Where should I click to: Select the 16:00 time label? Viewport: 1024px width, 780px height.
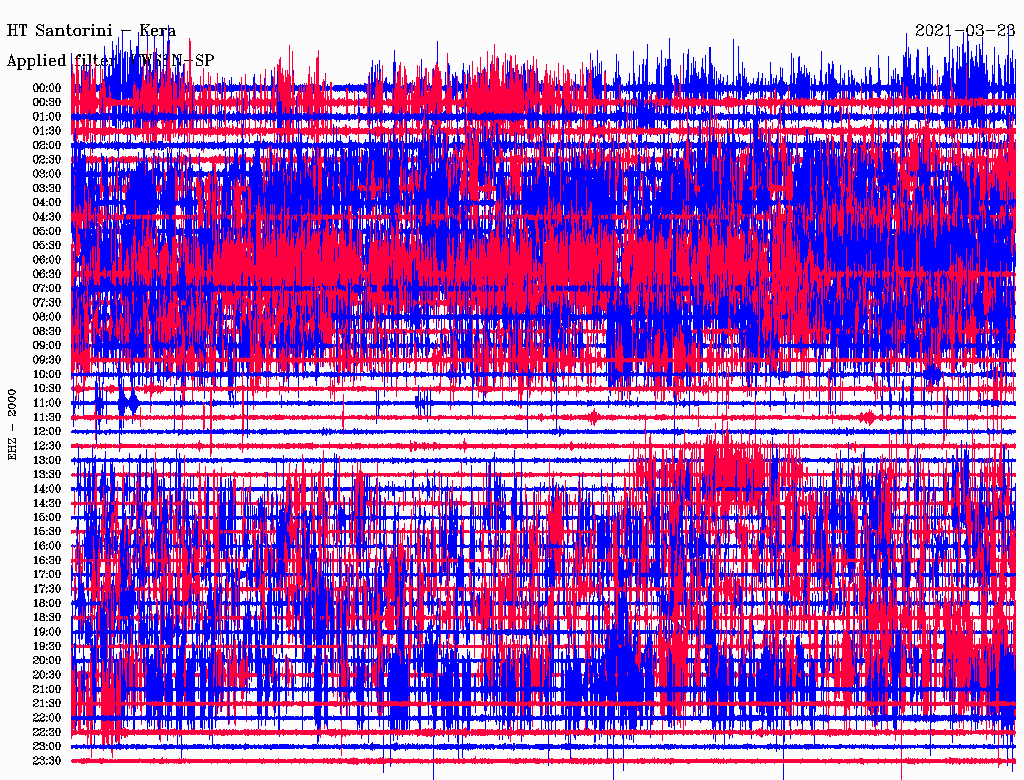pyautogui.click(x=47, y=546)
